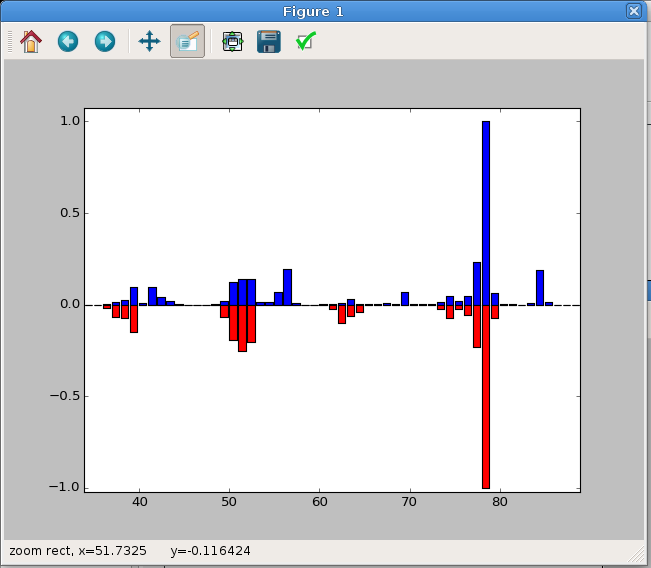651x568 pixels.
Task: Open Configure subplots tool
Action: pyautogui.click(x=232, y=42)
